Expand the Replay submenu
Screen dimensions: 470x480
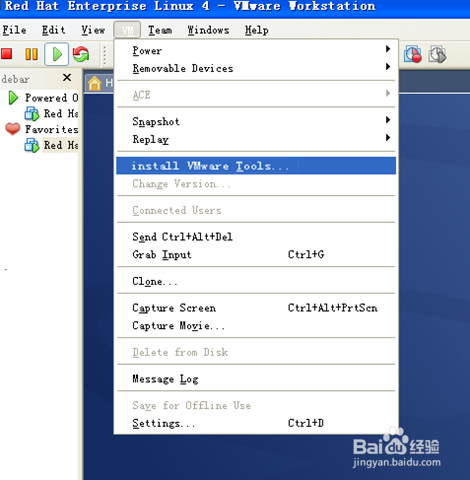[256, 139]
